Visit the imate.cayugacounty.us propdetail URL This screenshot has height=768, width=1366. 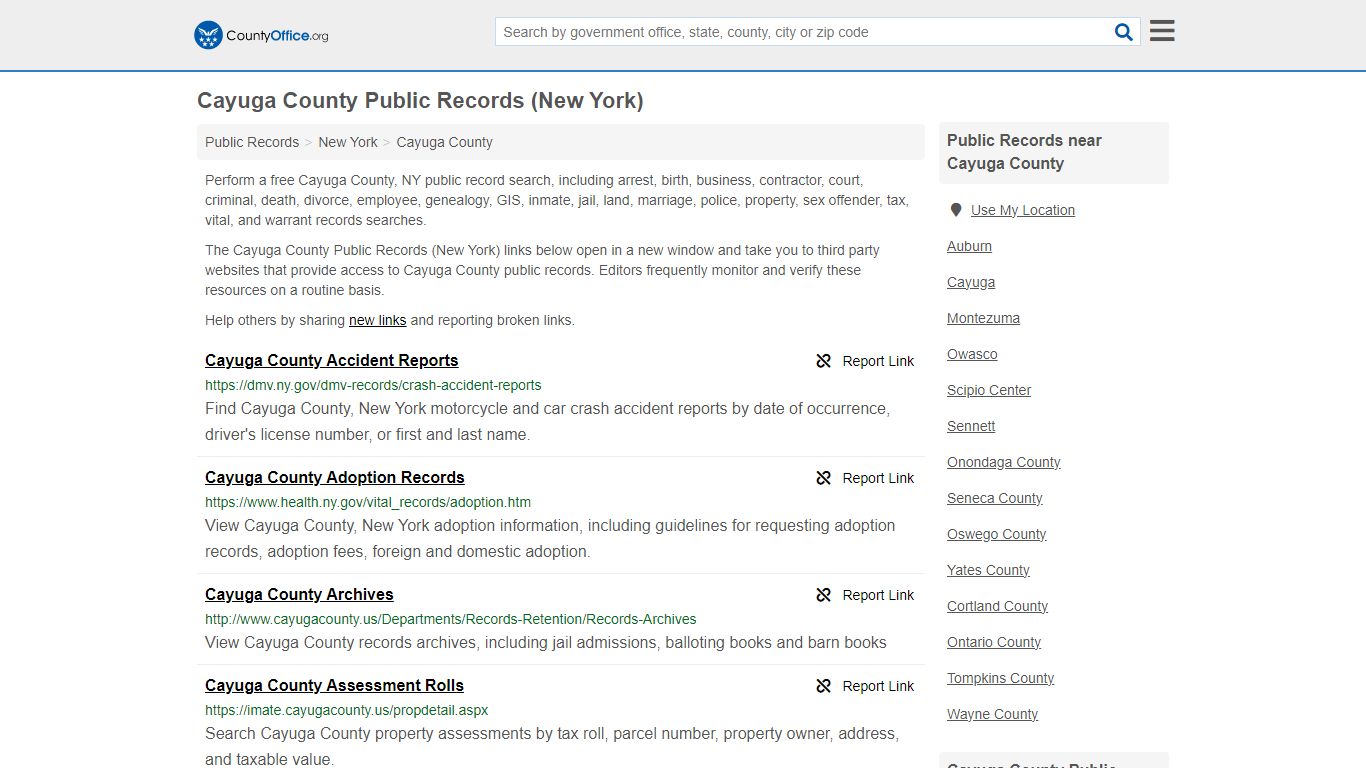click(x=347, y=710)
